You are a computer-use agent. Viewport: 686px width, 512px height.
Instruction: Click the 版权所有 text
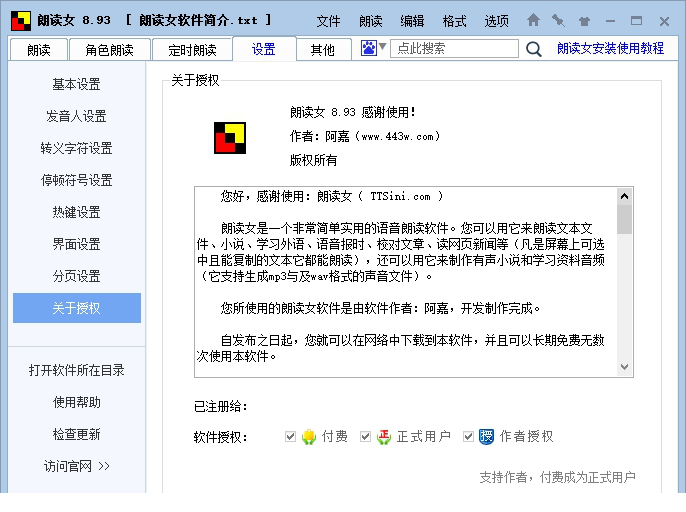click(x=313, y=160)
